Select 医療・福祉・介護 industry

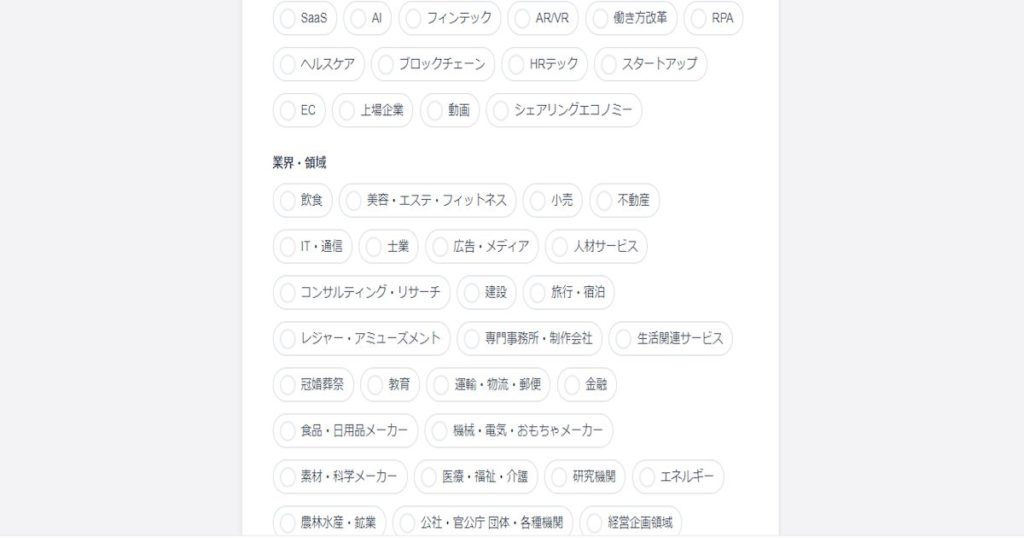[x=476, y=476]
